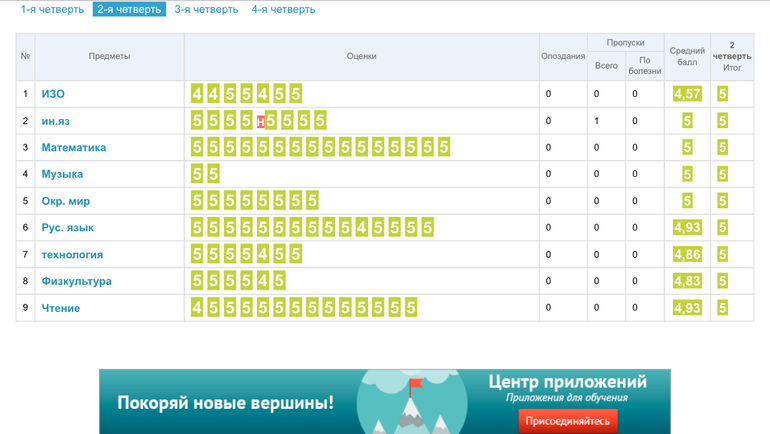Open the Физкультура subject link
The width and height of the screenshot is (770, 434).
76,281
